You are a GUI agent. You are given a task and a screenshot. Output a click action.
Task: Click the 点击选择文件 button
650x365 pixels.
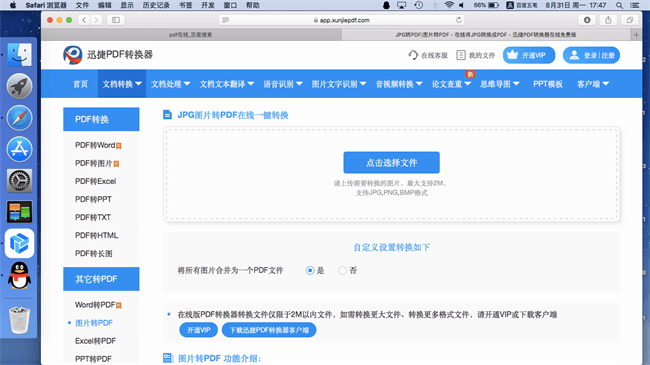point(391,163)
